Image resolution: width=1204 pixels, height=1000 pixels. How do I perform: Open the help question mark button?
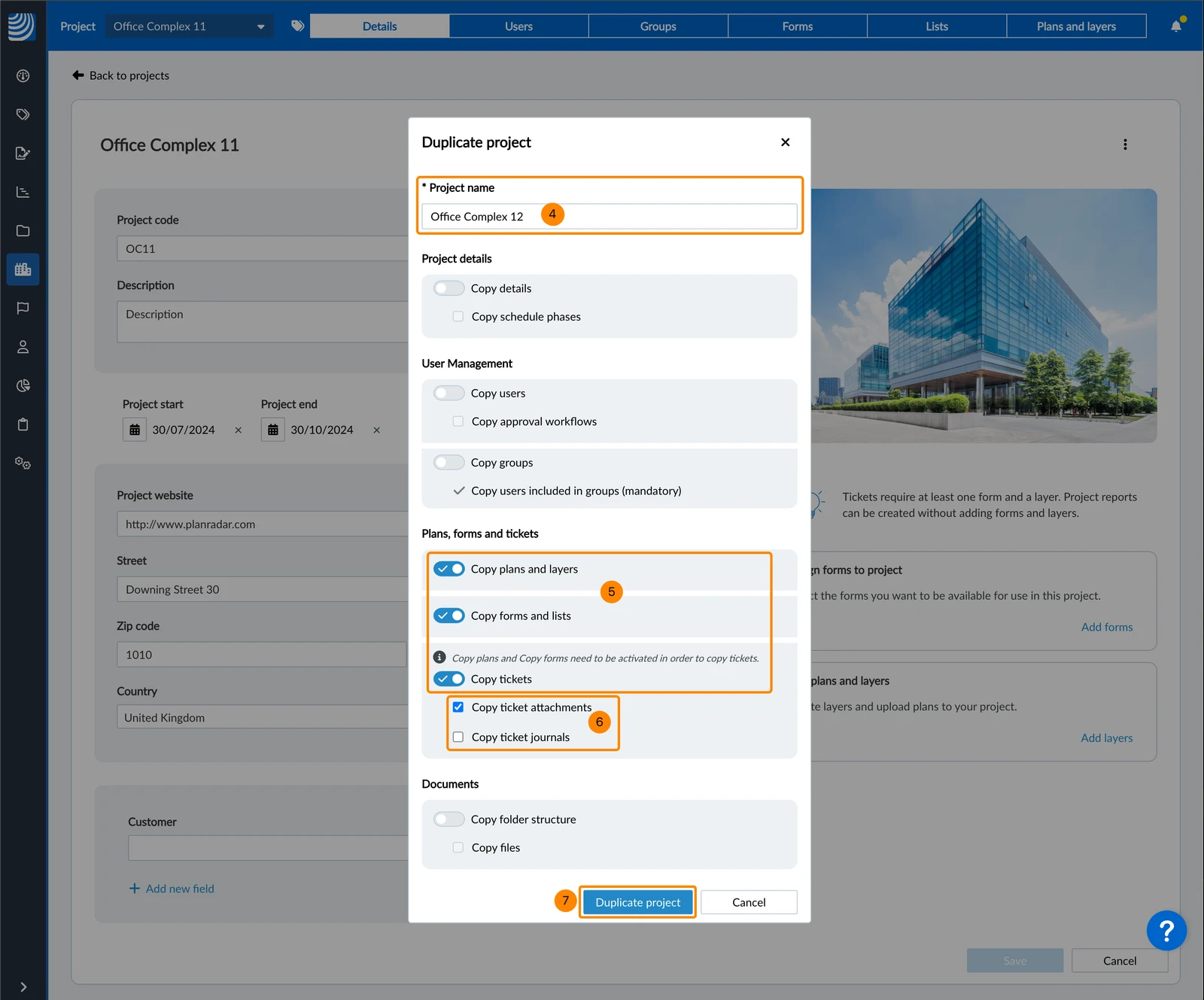click(1166, 931)
